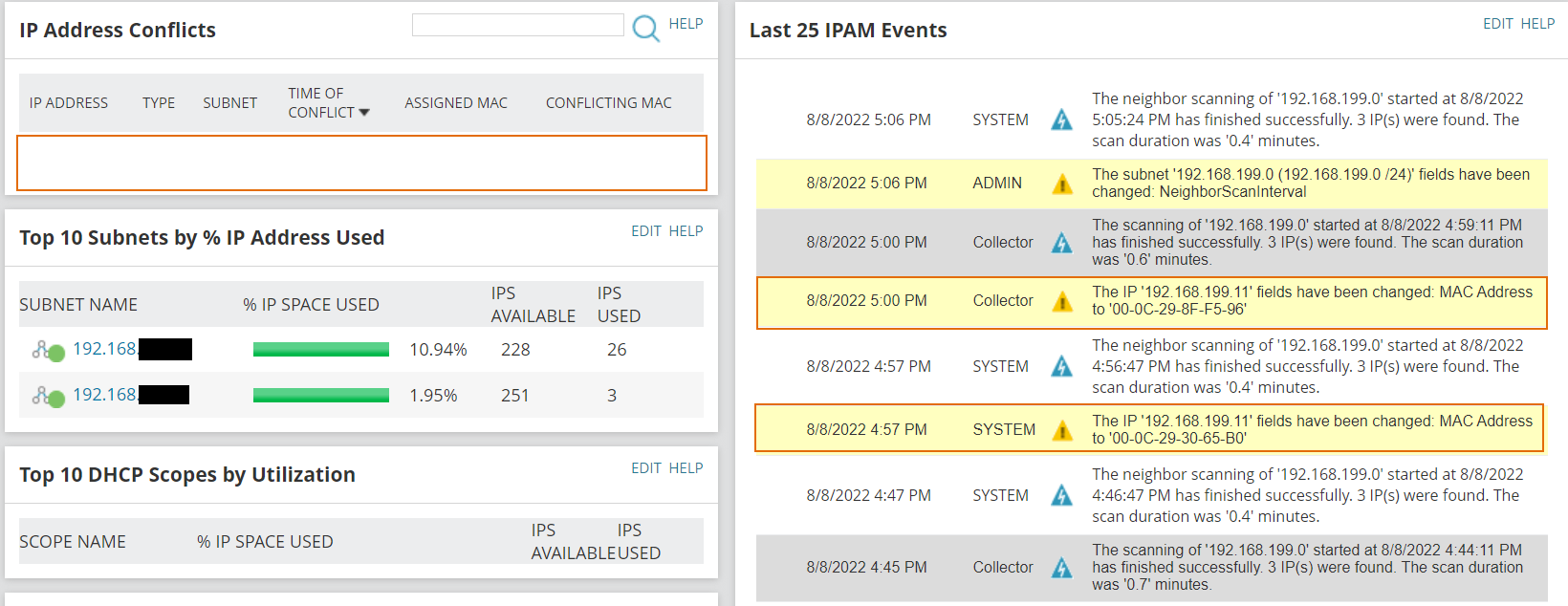Select the MAC Address '00-0C-29-8F-F5-96' event message
The height and width of the screenshot is (606, 1568).
click(1312, 301)
